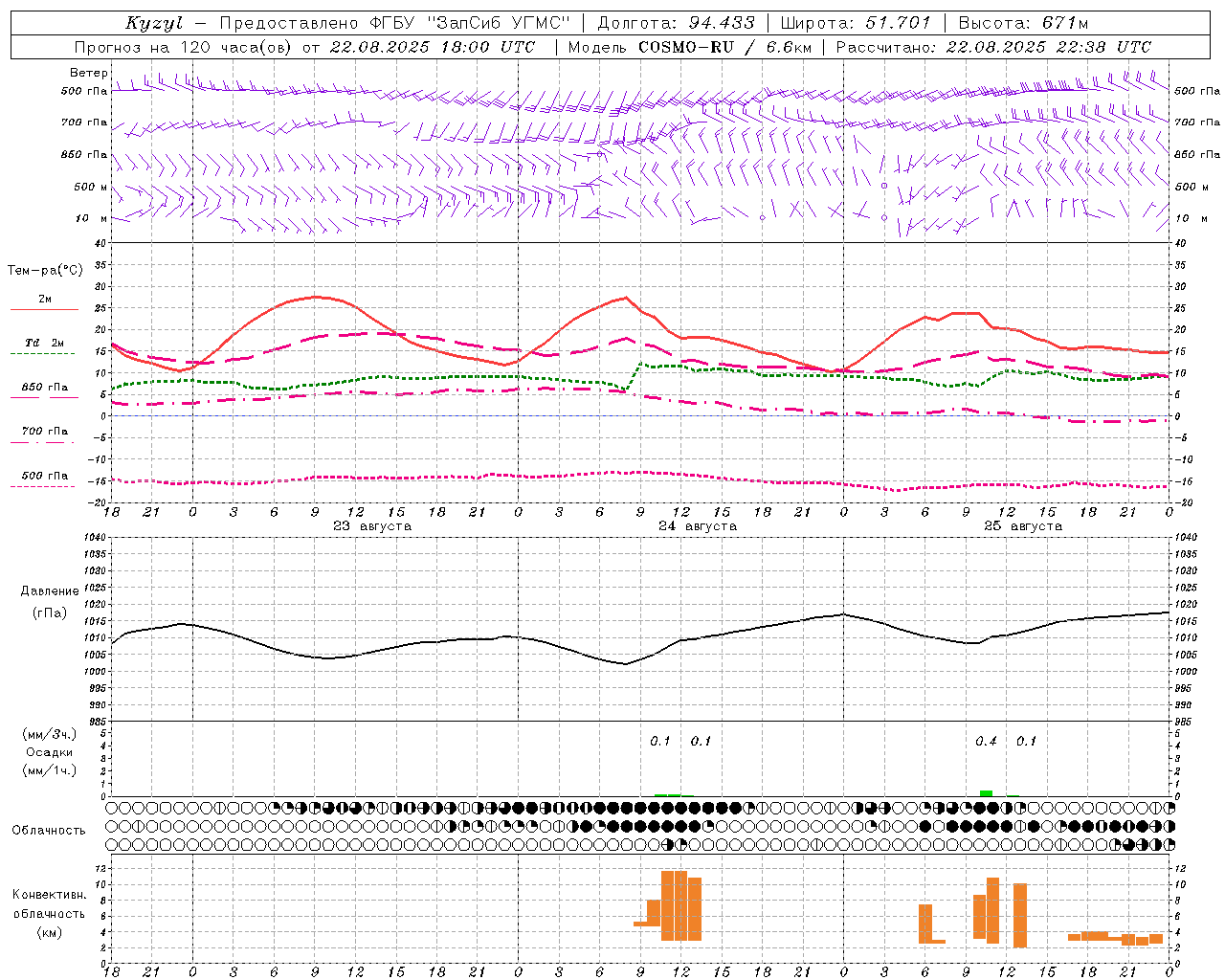Viewport: 1225px width, 980px height.
Task: Click the Давление pressure panel label
Action: click(x=50, y=591)
